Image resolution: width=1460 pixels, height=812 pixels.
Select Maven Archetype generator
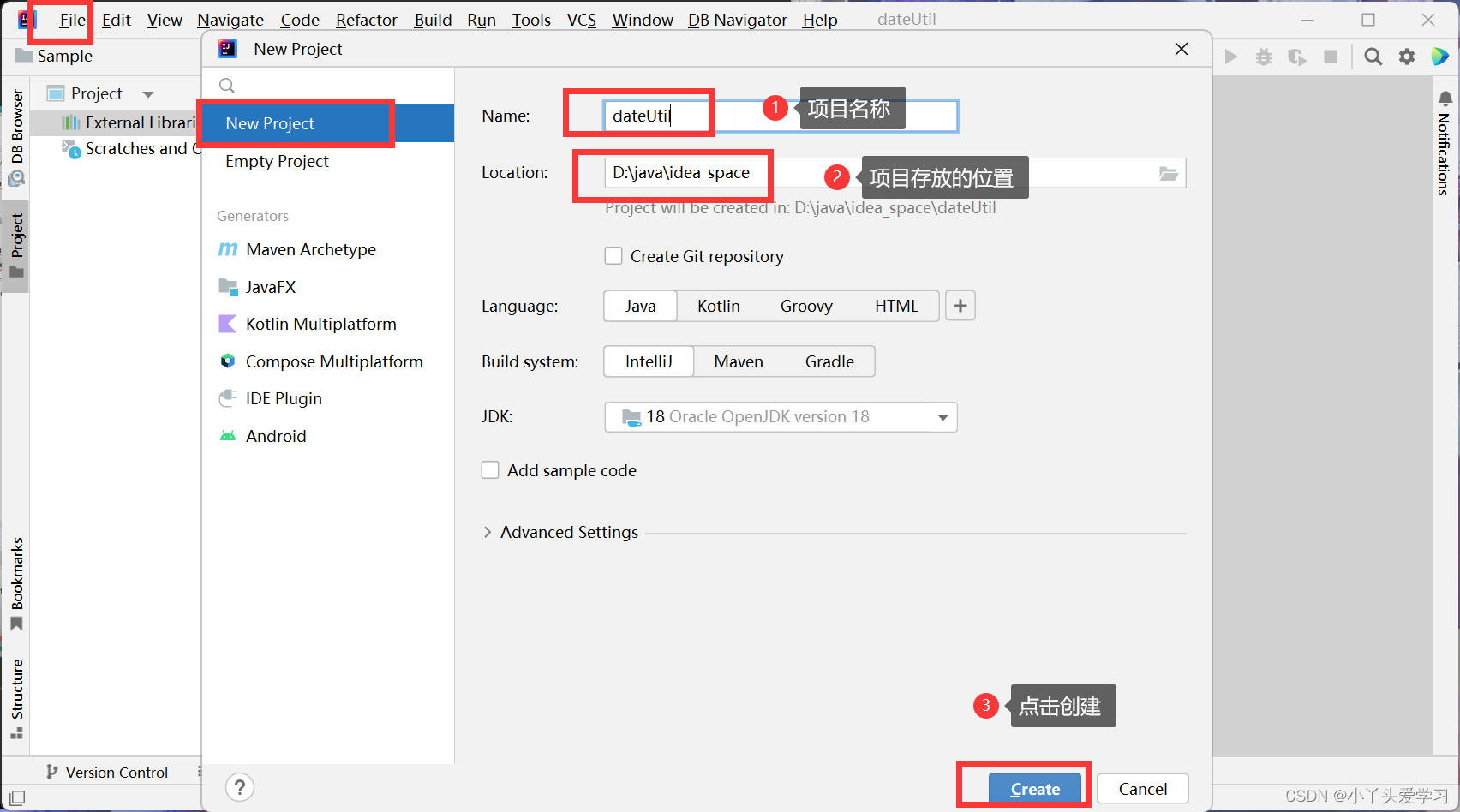[310, 249]
